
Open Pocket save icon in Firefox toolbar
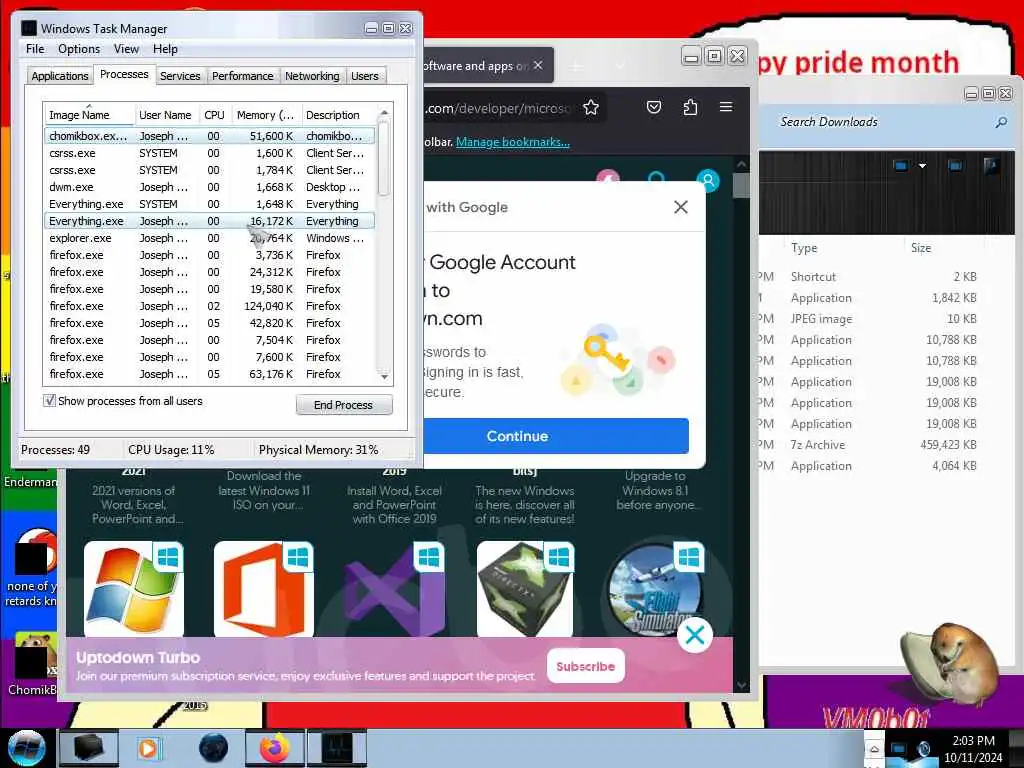[654, 108]
